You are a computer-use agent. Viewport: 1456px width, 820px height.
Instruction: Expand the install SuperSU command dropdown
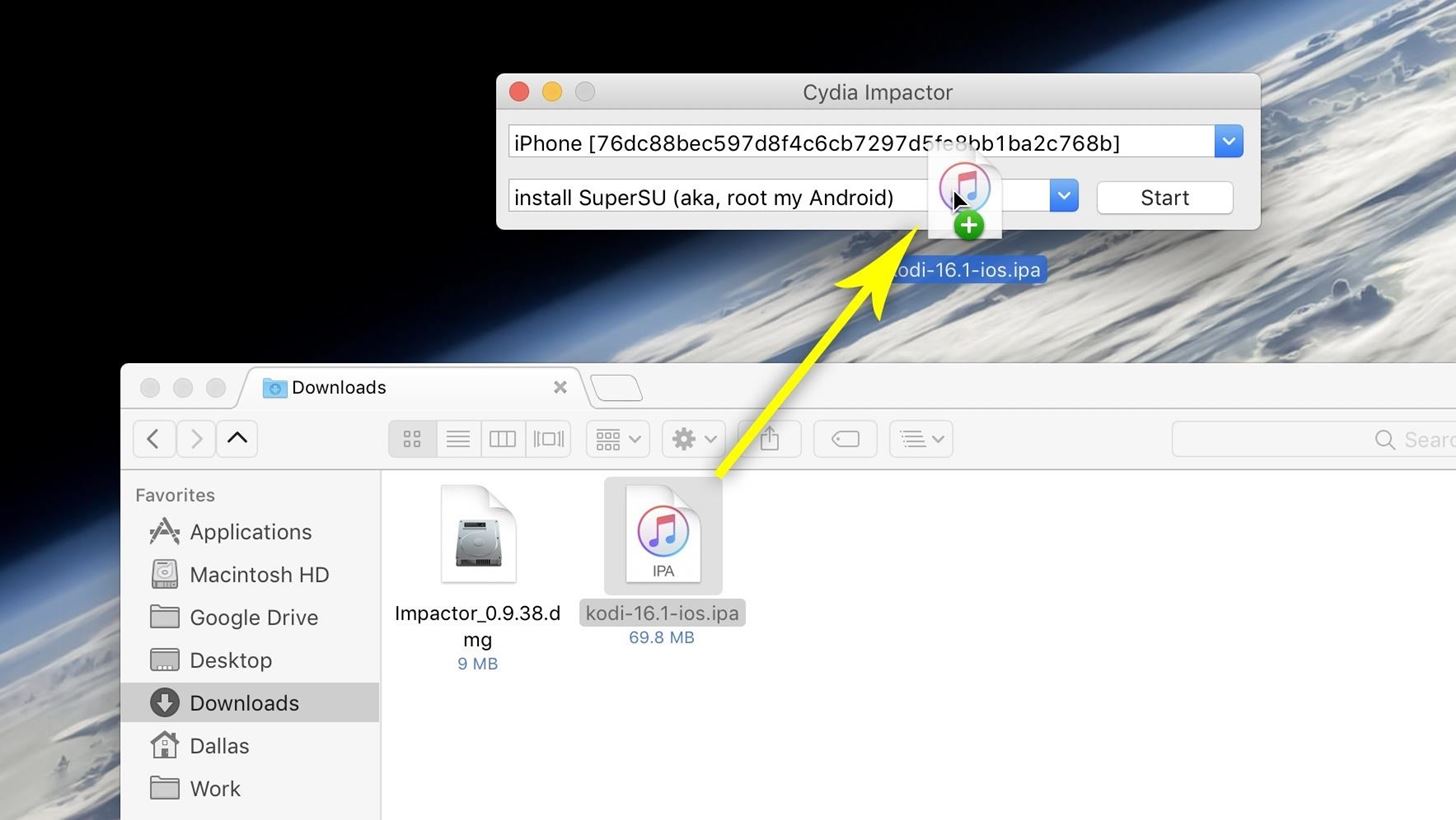tap(1064, 196)
